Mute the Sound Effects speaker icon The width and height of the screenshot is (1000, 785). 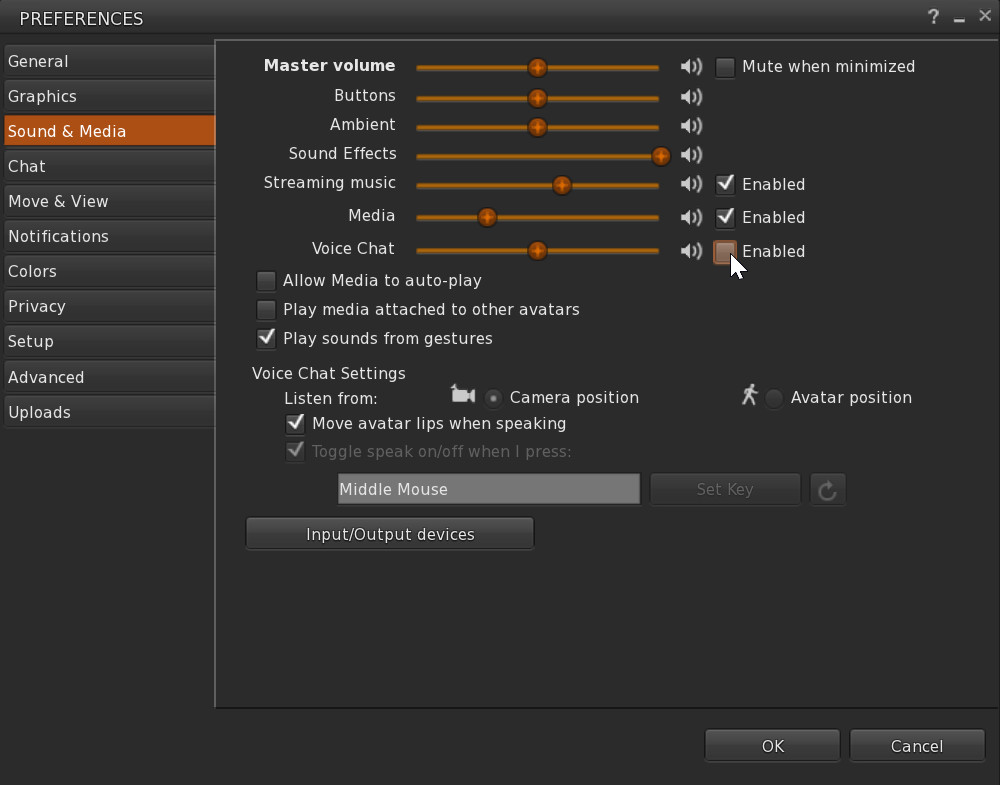pyautogui.click(x=690, y=155)
